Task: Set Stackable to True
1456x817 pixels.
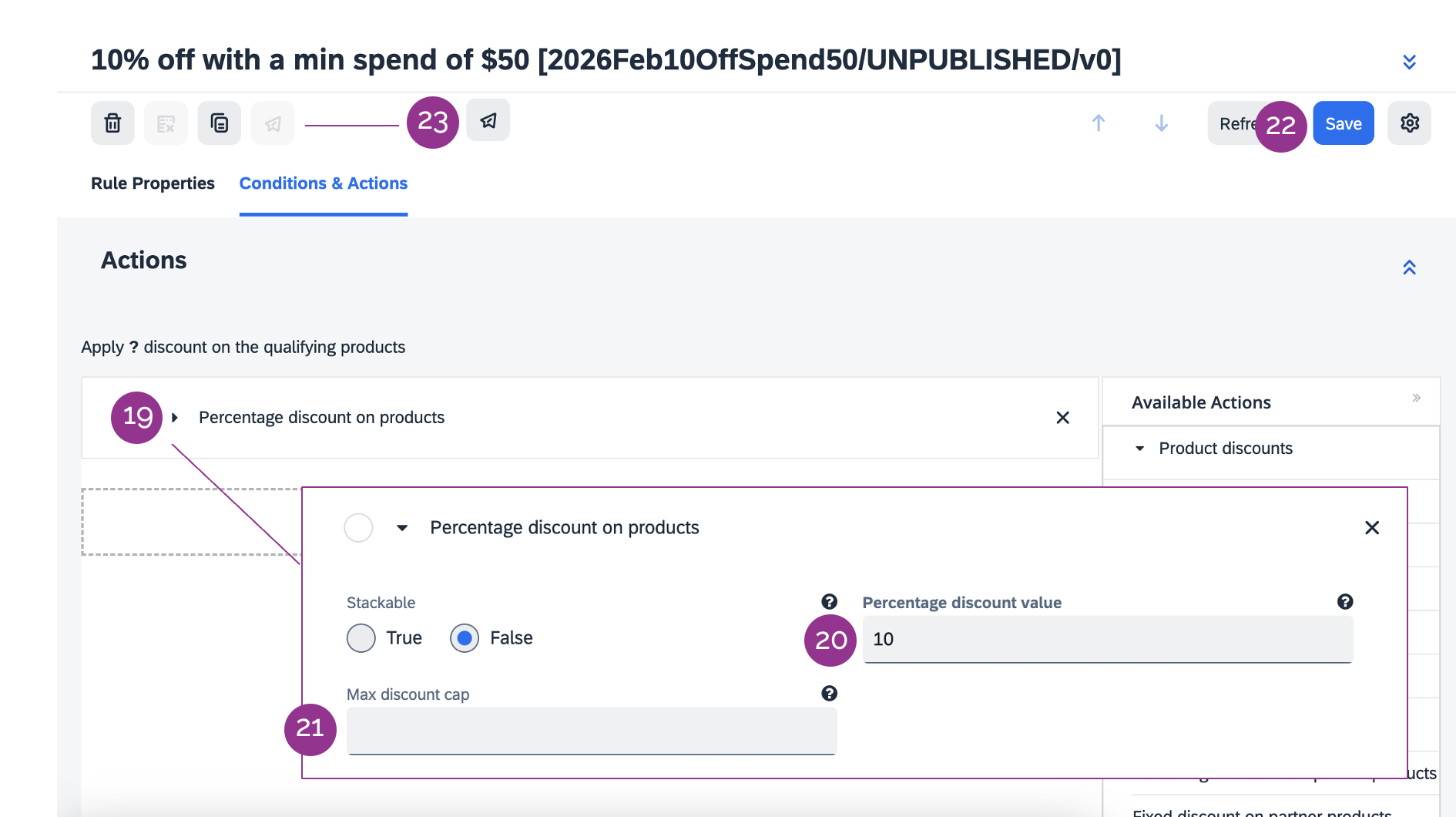Action: [361, 638]
